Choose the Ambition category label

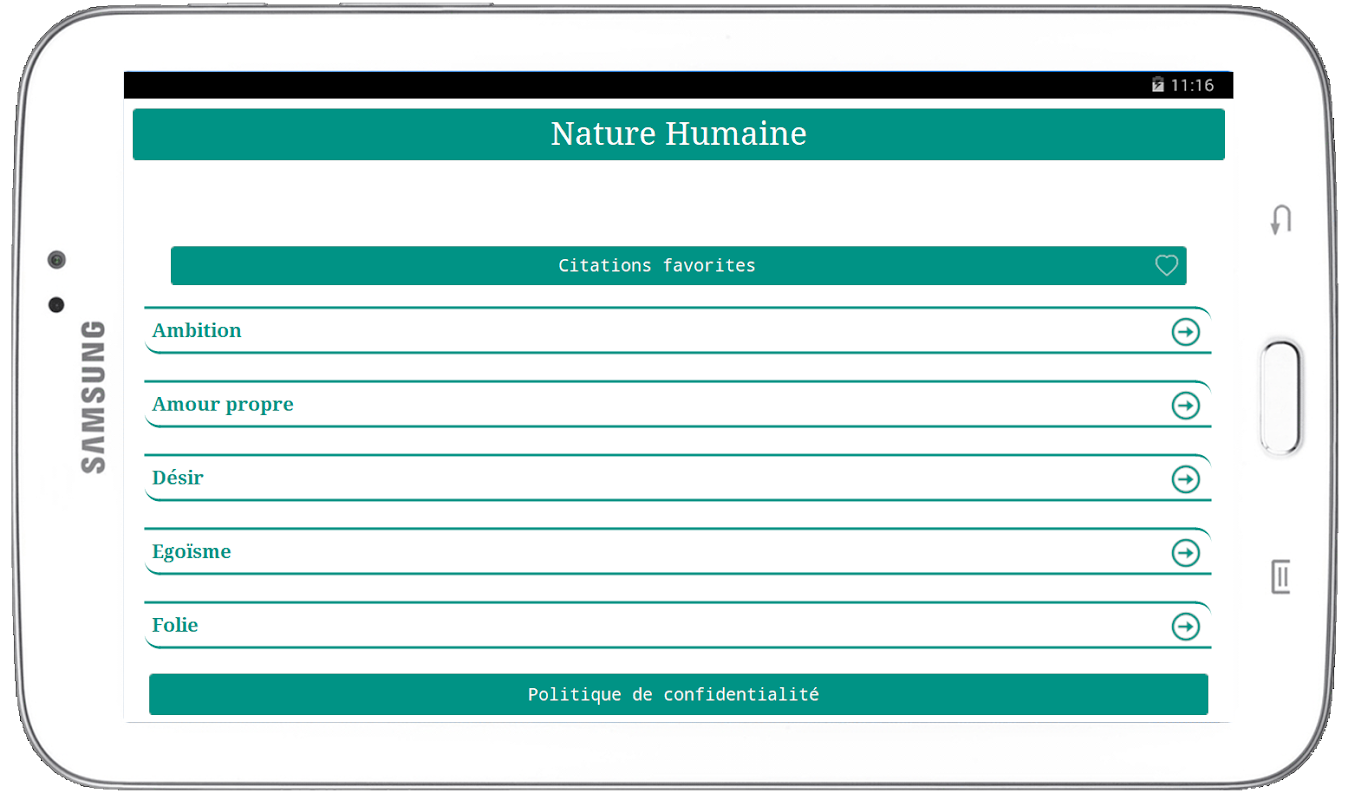[197, 331]
